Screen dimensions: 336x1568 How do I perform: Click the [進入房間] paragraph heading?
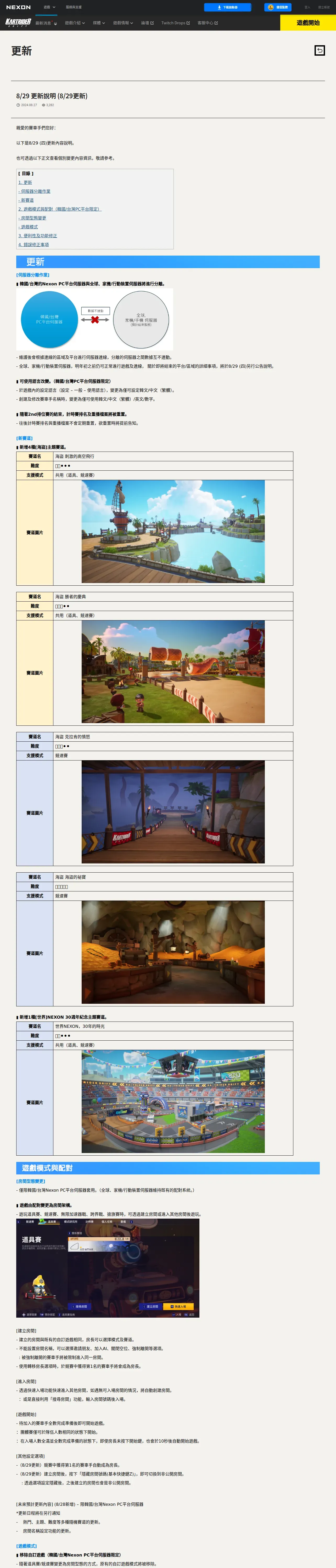point(26,1382)
